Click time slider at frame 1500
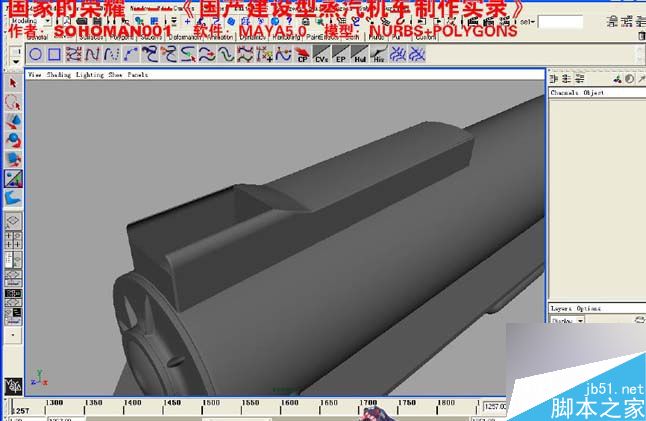The width and height of the screenshot is (646, 421). point(202,407)
